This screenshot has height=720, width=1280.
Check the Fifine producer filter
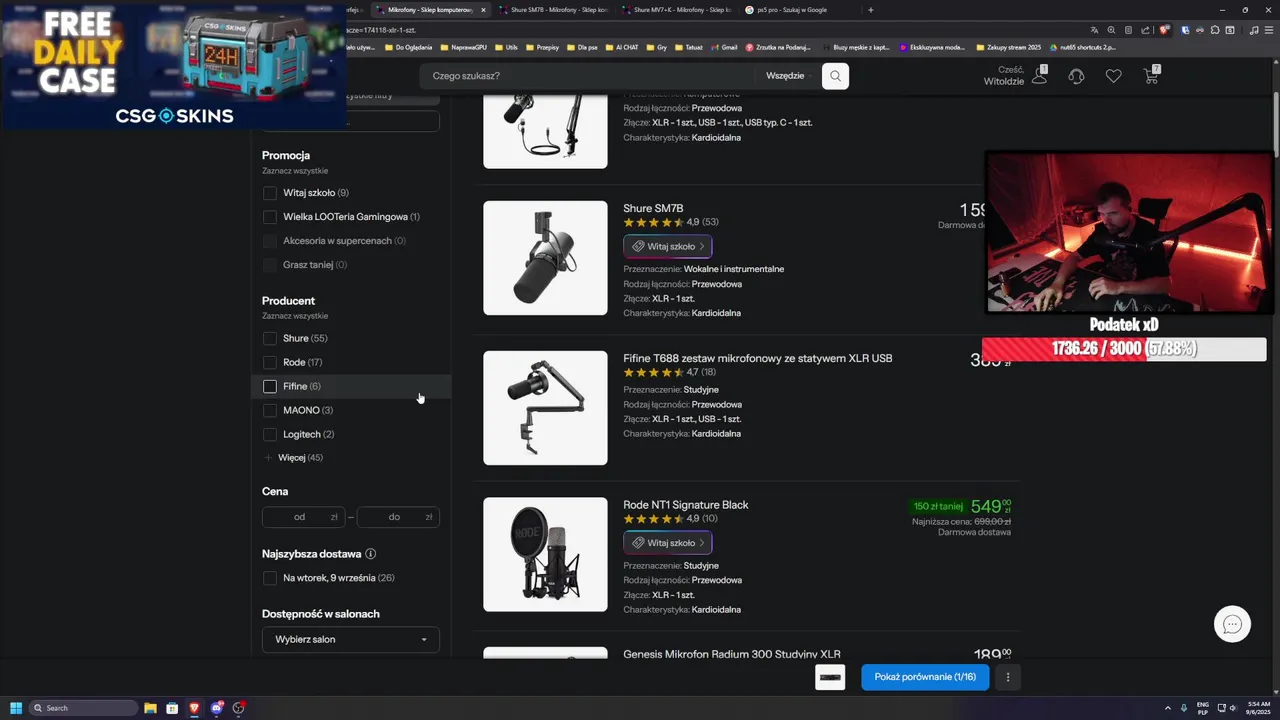click(x=269, y=387)
